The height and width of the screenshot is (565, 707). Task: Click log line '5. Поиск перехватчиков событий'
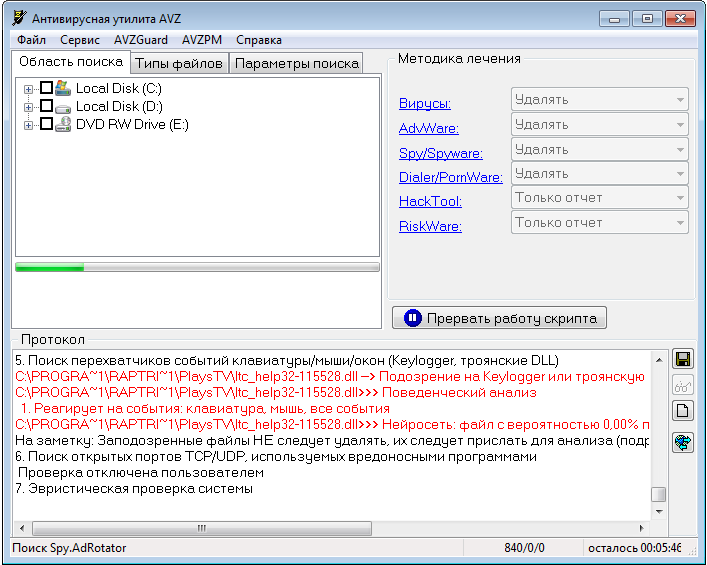[x=287, y=360]
